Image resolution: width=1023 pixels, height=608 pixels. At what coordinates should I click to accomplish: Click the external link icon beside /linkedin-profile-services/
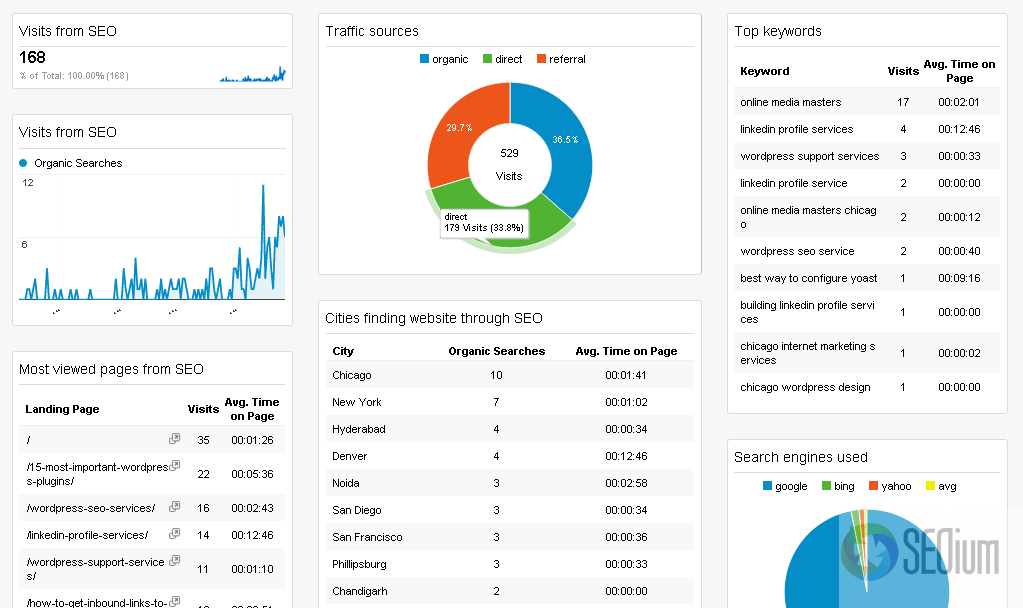(x=174, y=534)
